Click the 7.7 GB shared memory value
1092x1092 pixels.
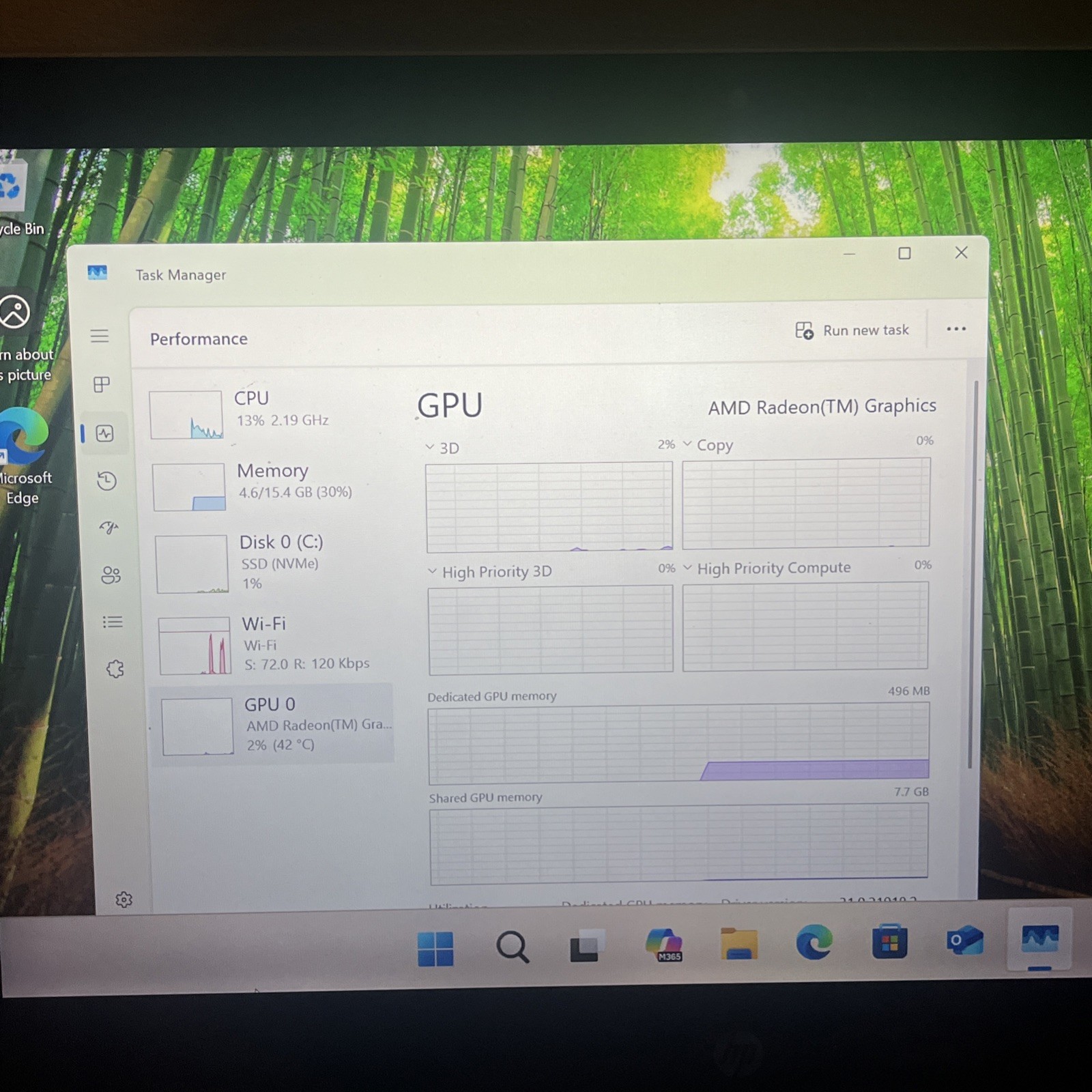(x=911, y=792)
